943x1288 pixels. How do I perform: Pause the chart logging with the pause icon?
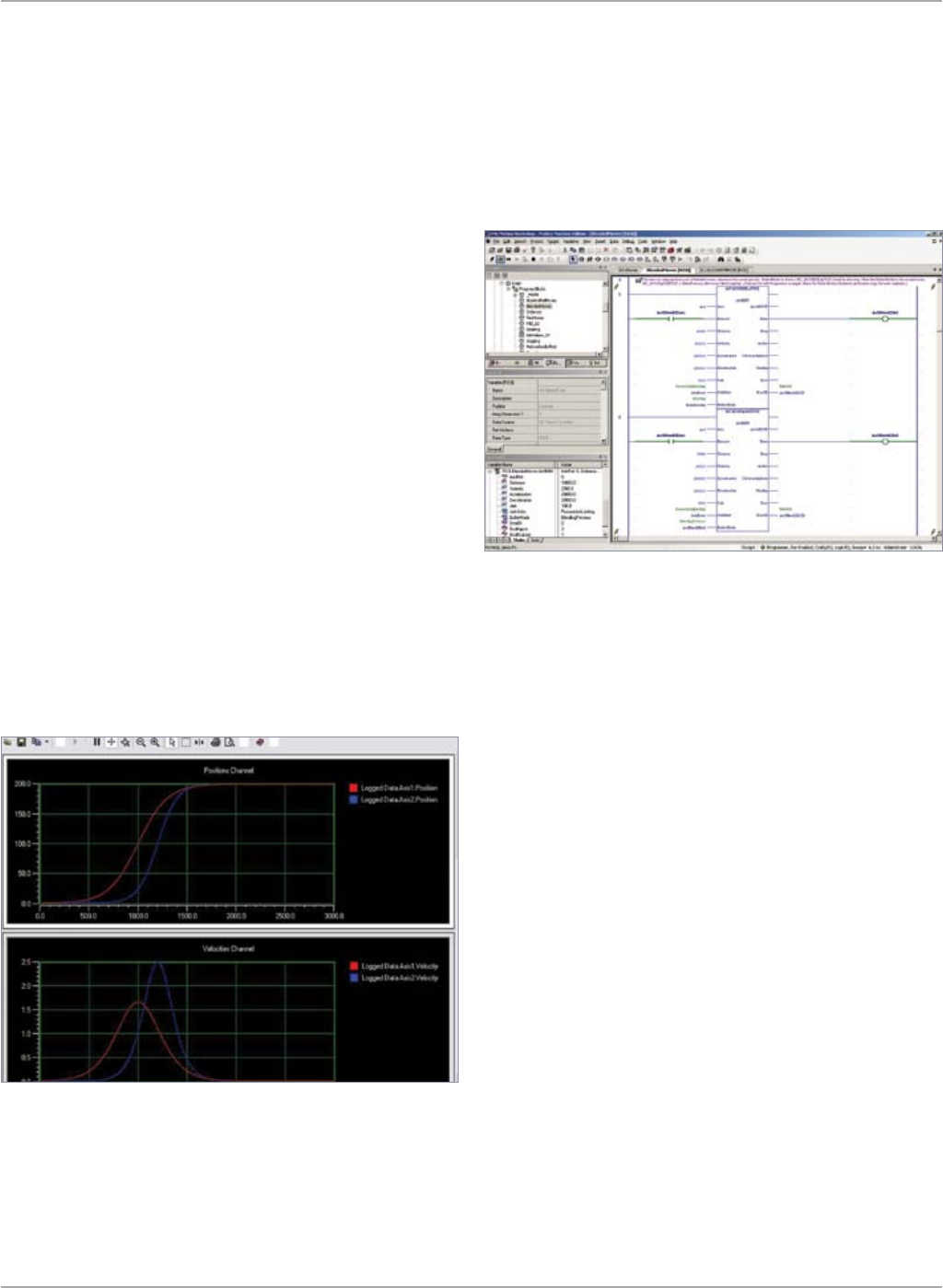[97, 742]
